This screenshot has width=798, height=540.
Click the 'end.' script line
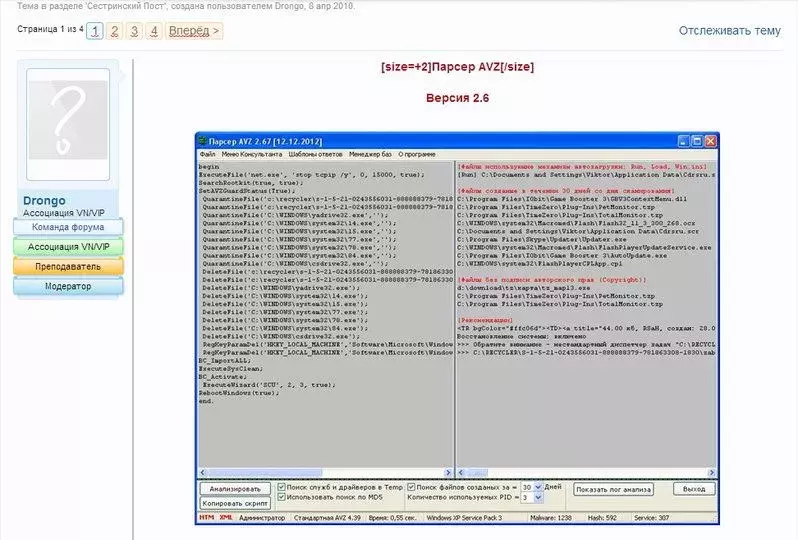pos(206,401)
